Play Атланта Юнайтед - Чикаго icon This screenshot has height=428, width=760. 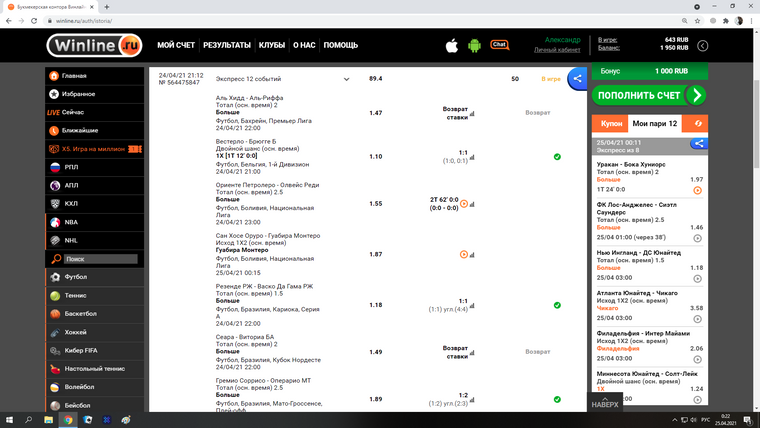coord(697,319)
